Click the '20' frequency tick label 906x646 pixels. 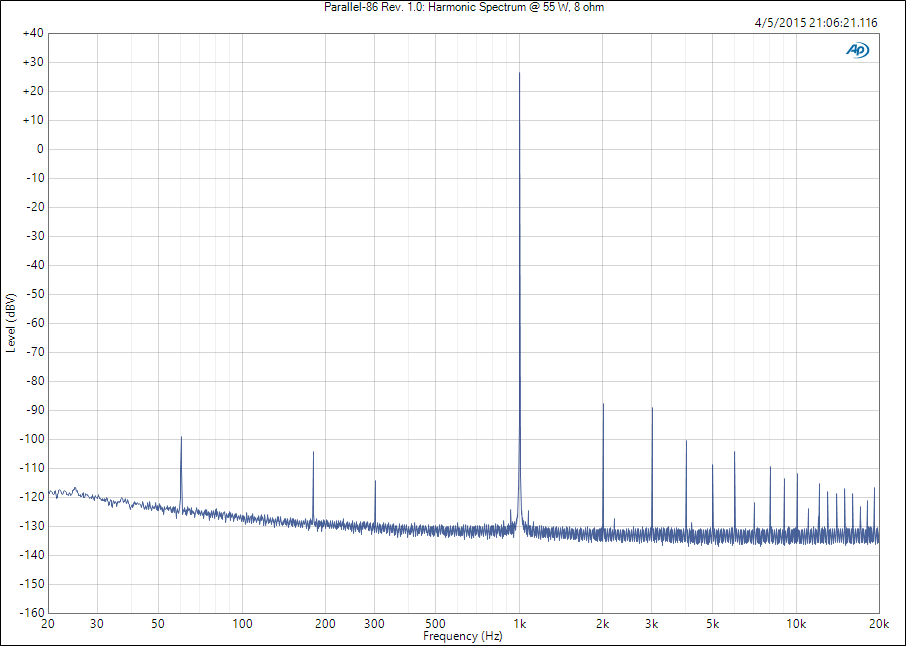(x=48, y=624)
